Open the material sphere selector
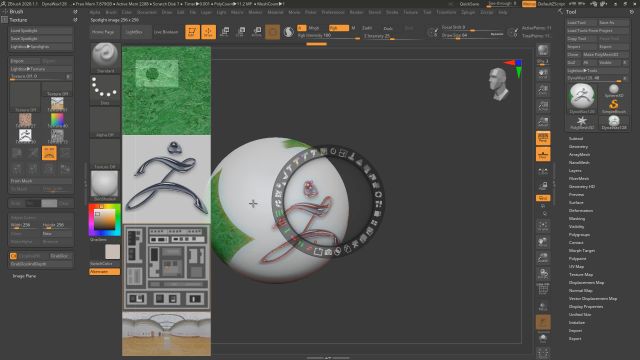The height and width of the screenshot is (360, 640). click(x=105, y=186)
